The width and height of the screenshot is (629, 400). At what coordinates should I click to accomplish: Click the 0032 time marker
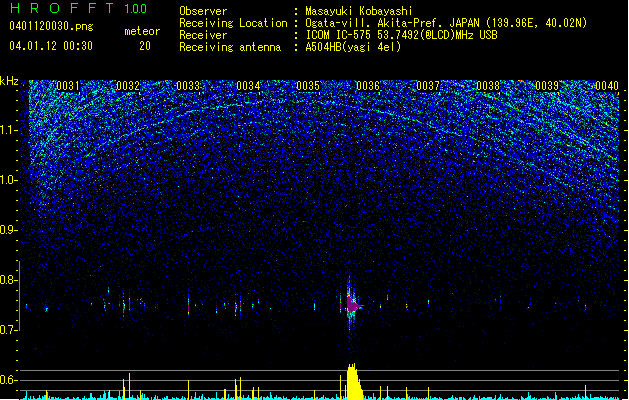pyautogui.click(x=128, y=86)
